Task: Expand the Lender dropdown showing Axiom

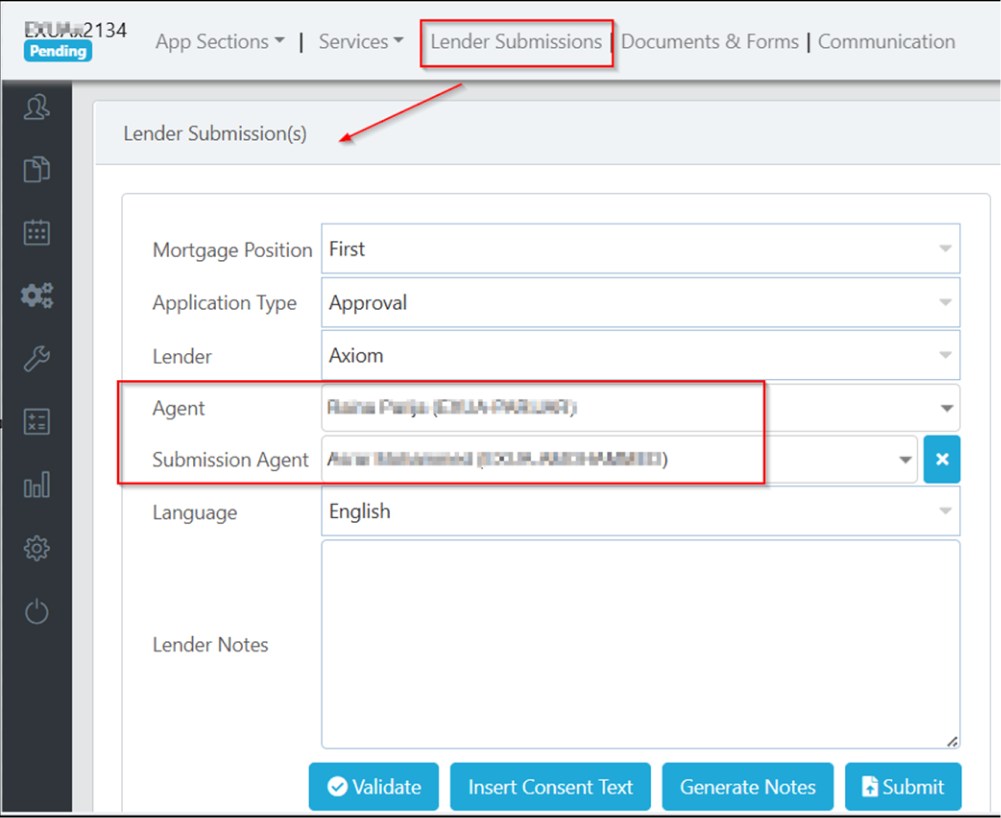Action: coord(640,355)
